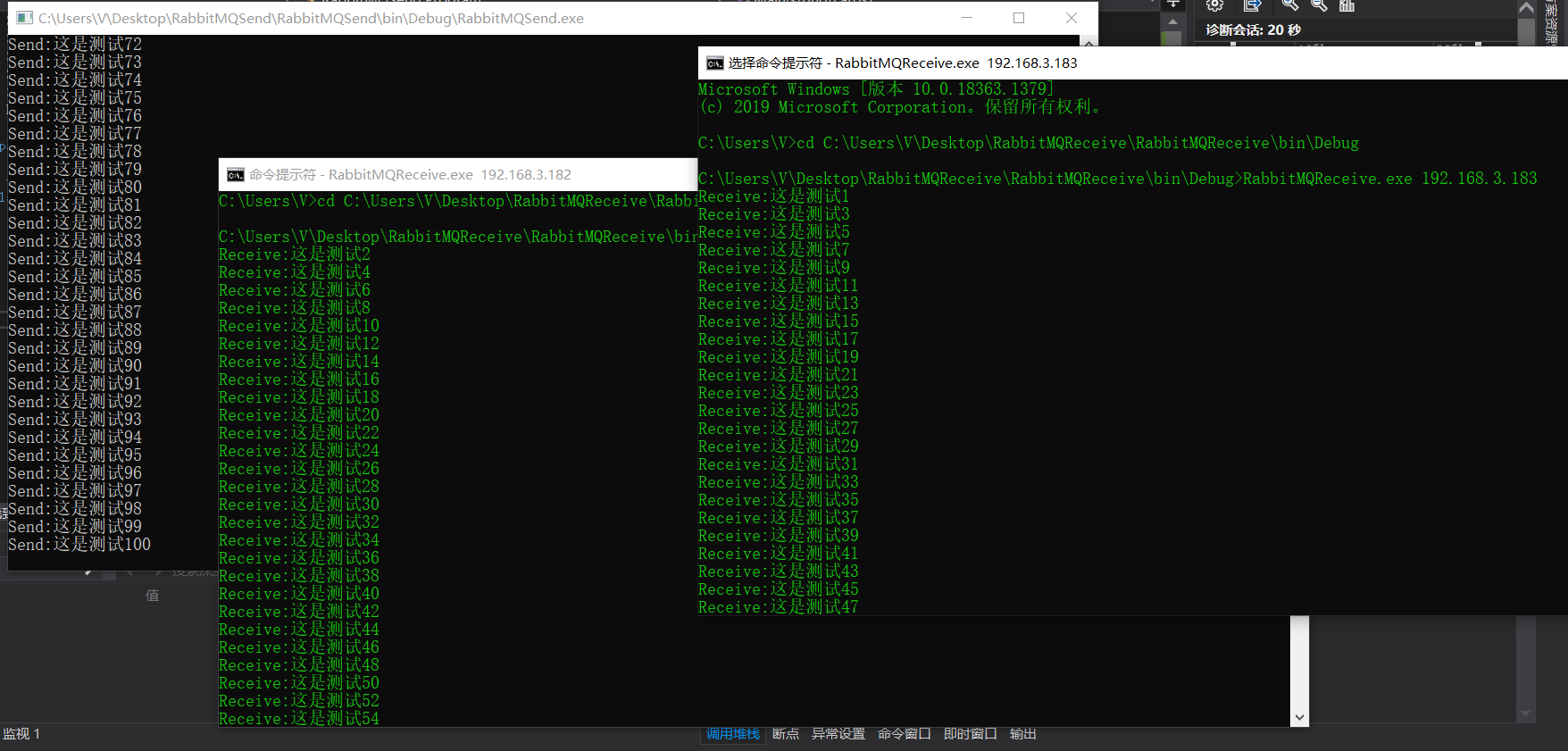Screen dimensions: 1568x751
Task: Open the 输出 tab
Action: [x=1023, y=734]
